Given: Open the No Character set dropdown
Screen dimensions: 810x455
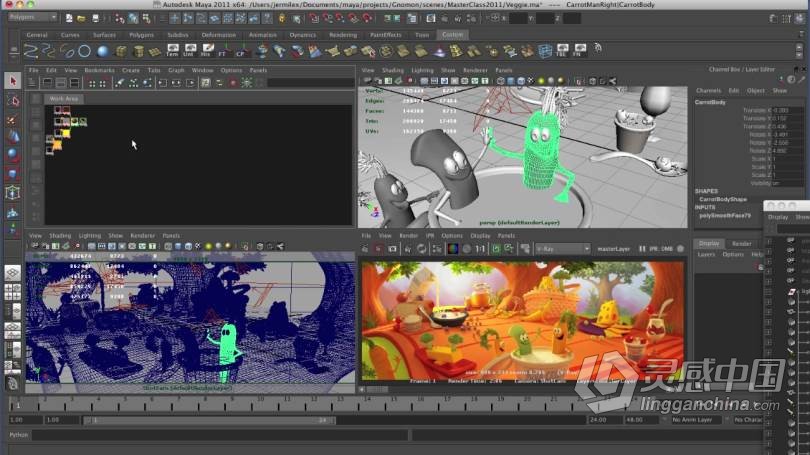Looking at the screenshot, I should click(x=747, y=420).
